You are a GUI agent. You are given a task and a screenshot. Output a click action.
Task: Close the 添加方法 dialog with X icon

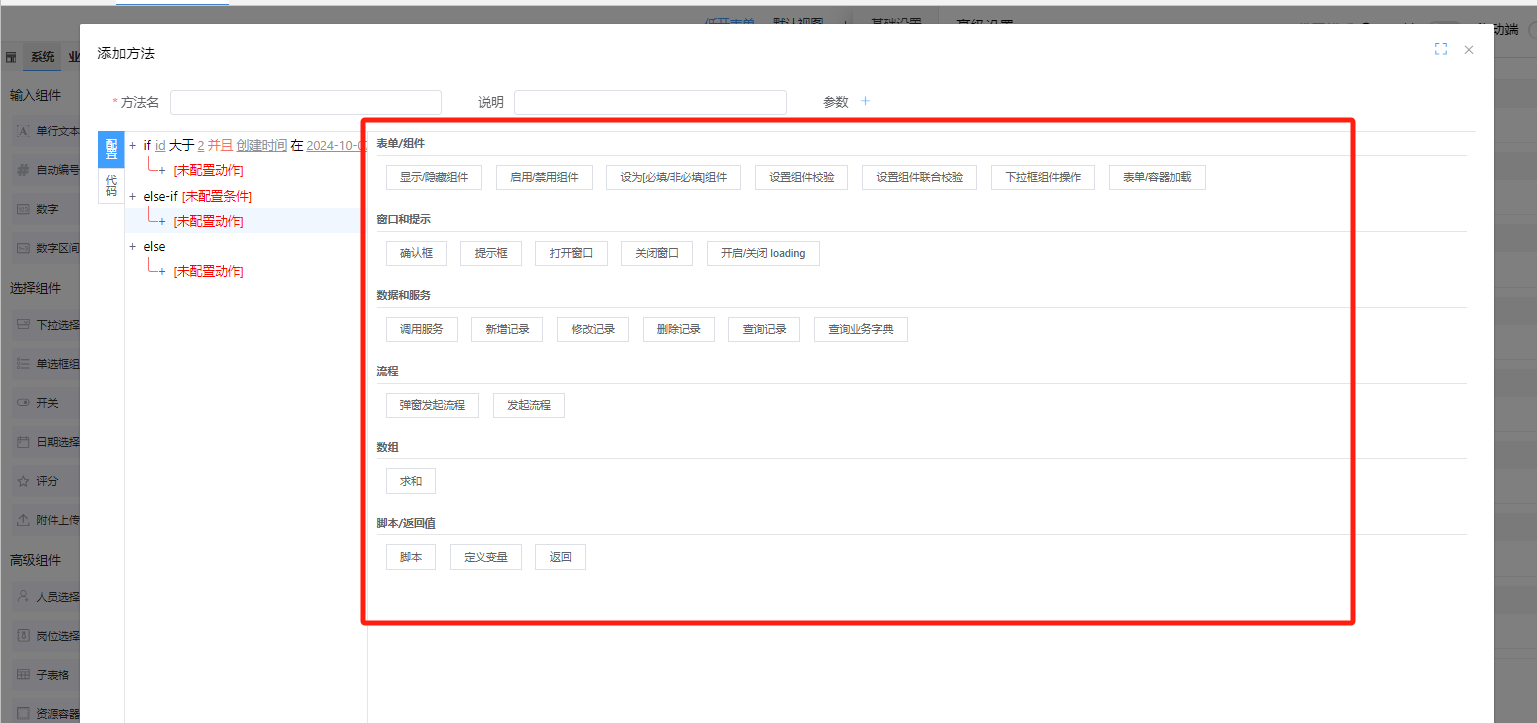(1469, 49)
